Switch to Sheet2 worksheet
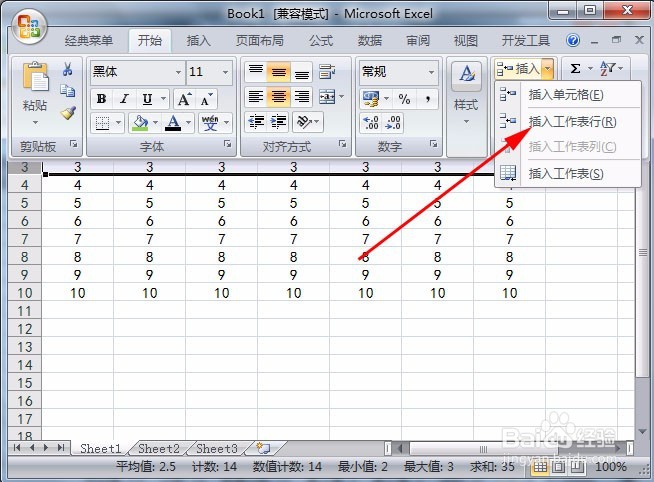 click(x=158, y=449)
